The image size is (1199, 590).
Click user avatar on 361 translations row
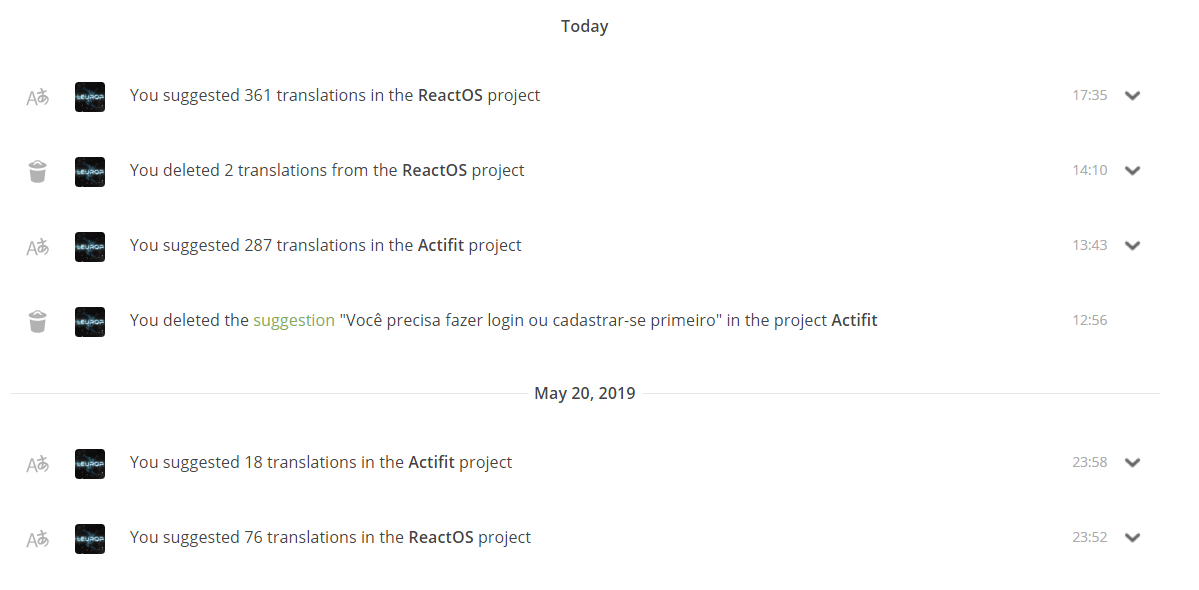[x=90, y=97]
